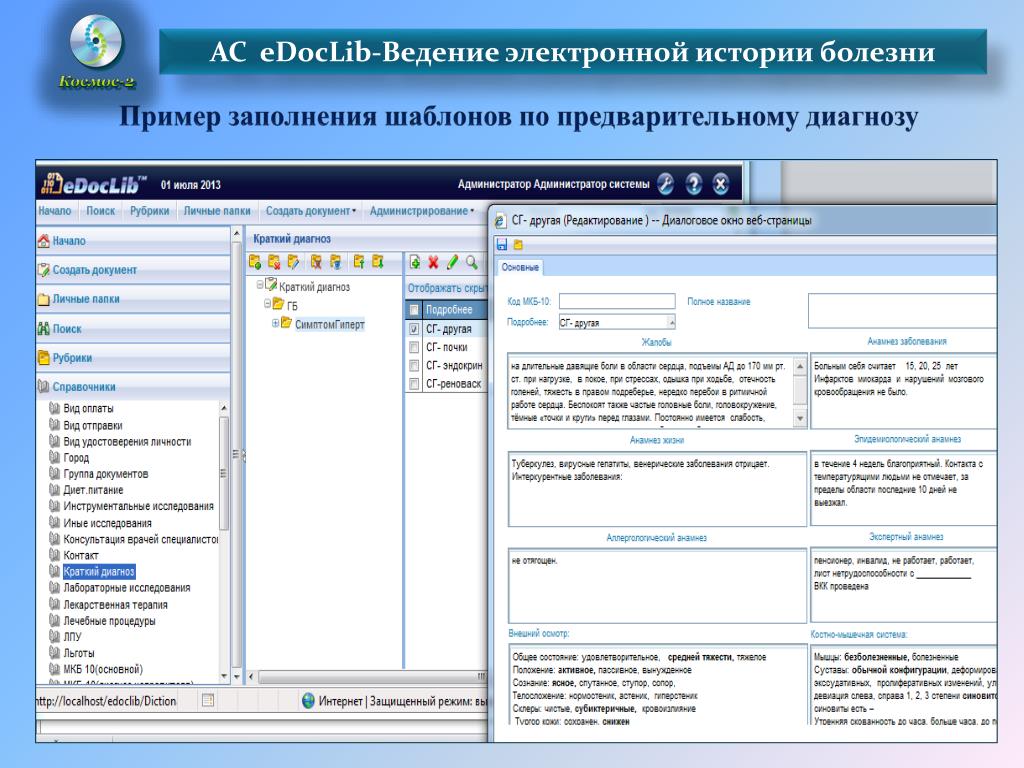Uncheck the СГ- другая checkbox

pos(413,328)
